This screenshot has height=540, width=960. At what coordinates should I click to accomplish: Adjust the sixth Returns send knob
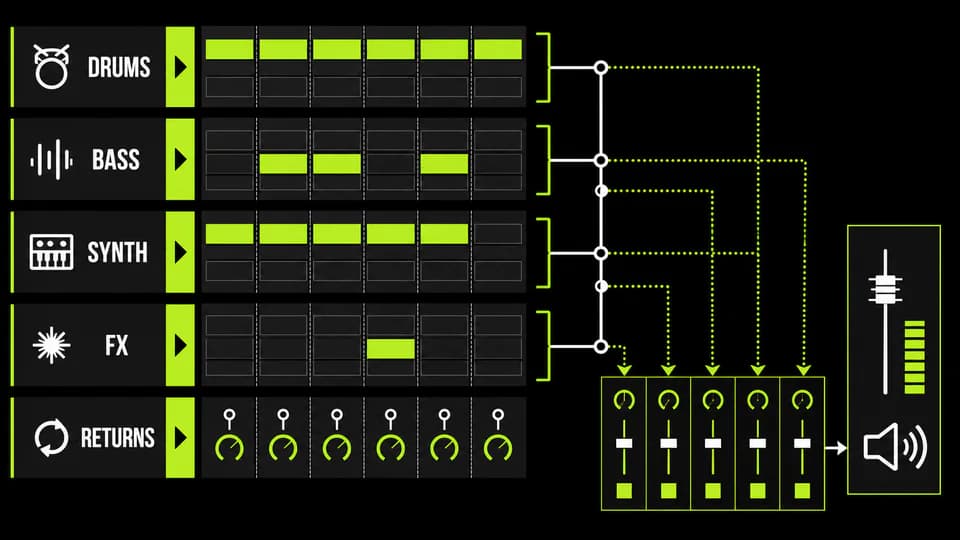coord(498,448)
